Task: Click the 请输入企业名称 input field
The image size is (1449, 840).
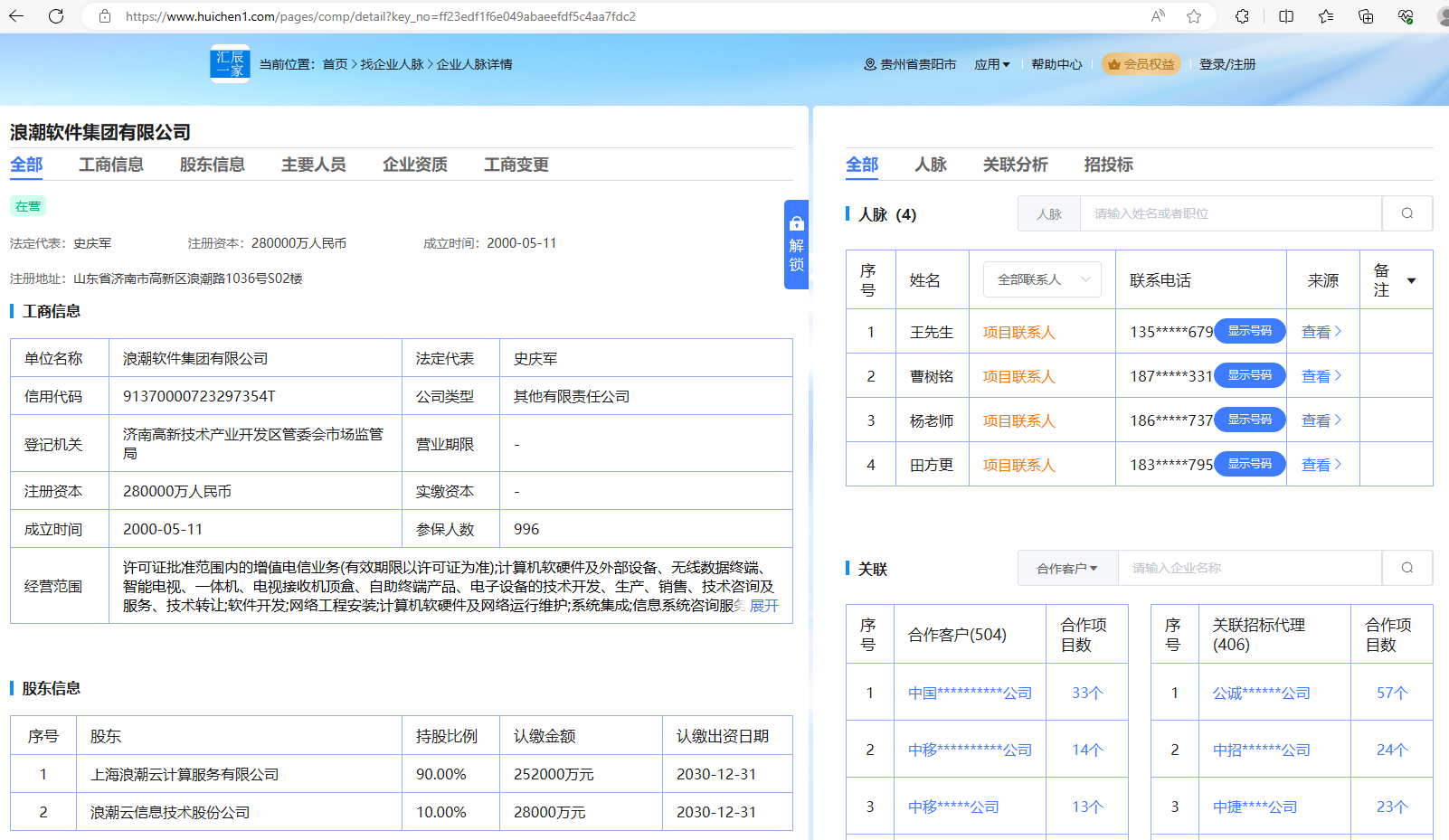Action: [1250, 568]
